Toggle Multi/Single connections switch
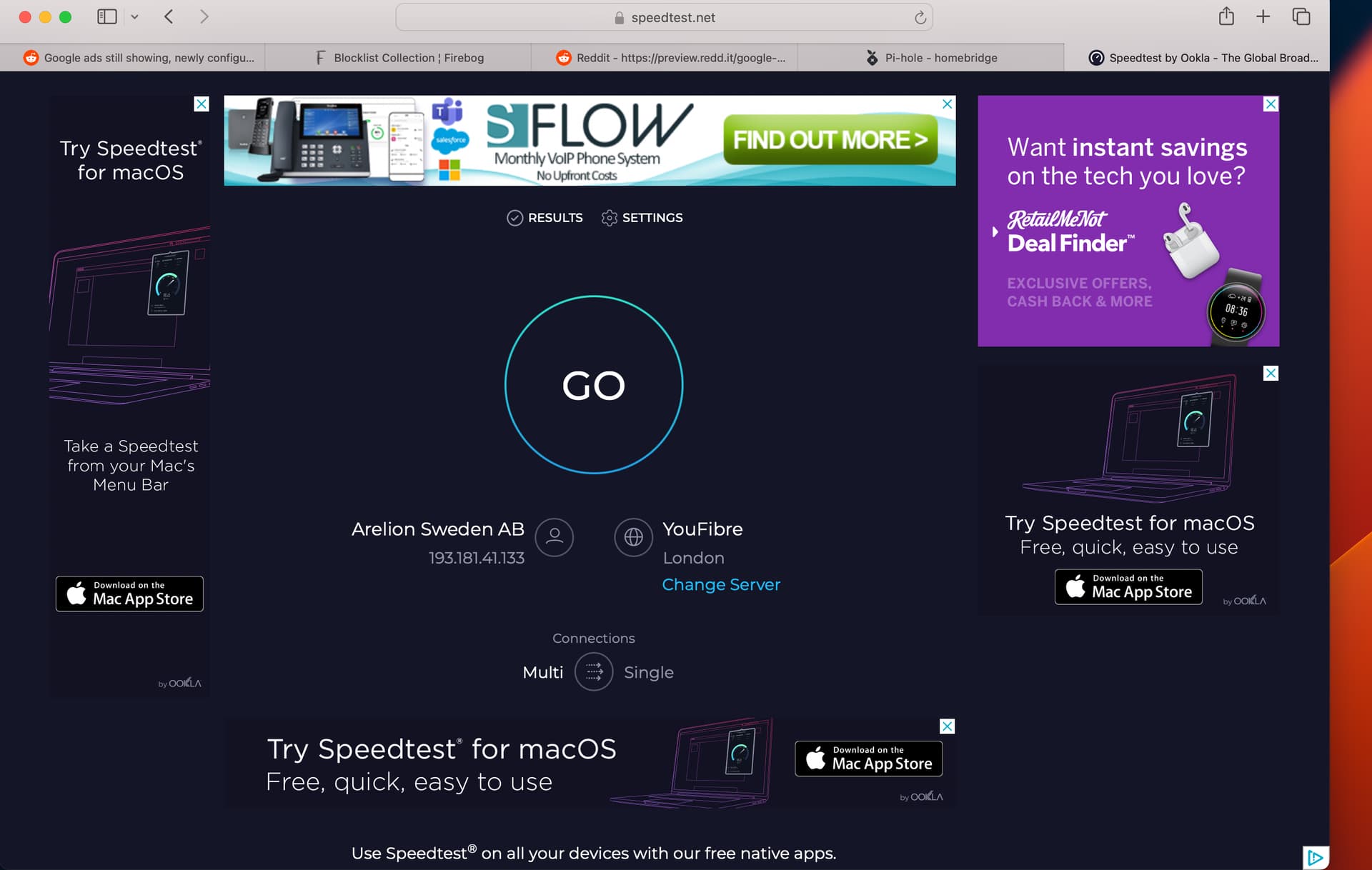The height and width of the screenshot is (870, 1372). pos(593,672)
